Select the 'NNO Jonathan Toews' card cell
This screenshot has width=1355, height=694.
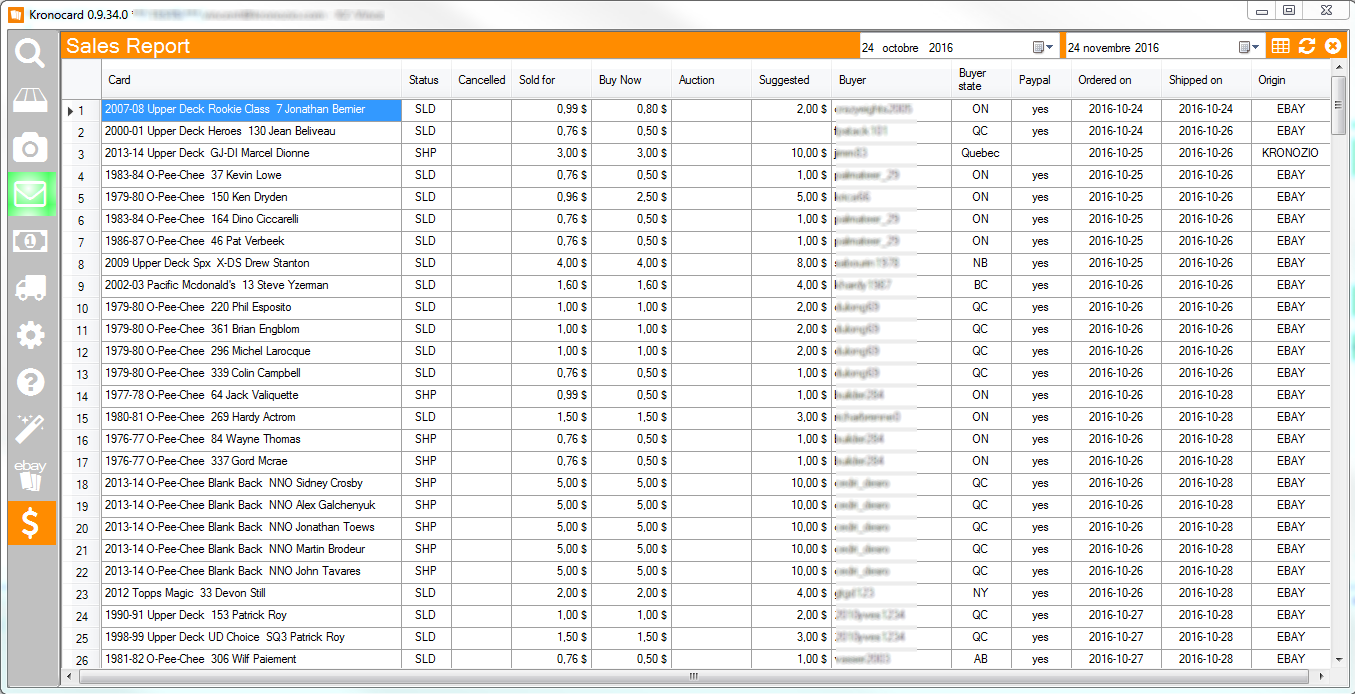[x=252, y=528]
